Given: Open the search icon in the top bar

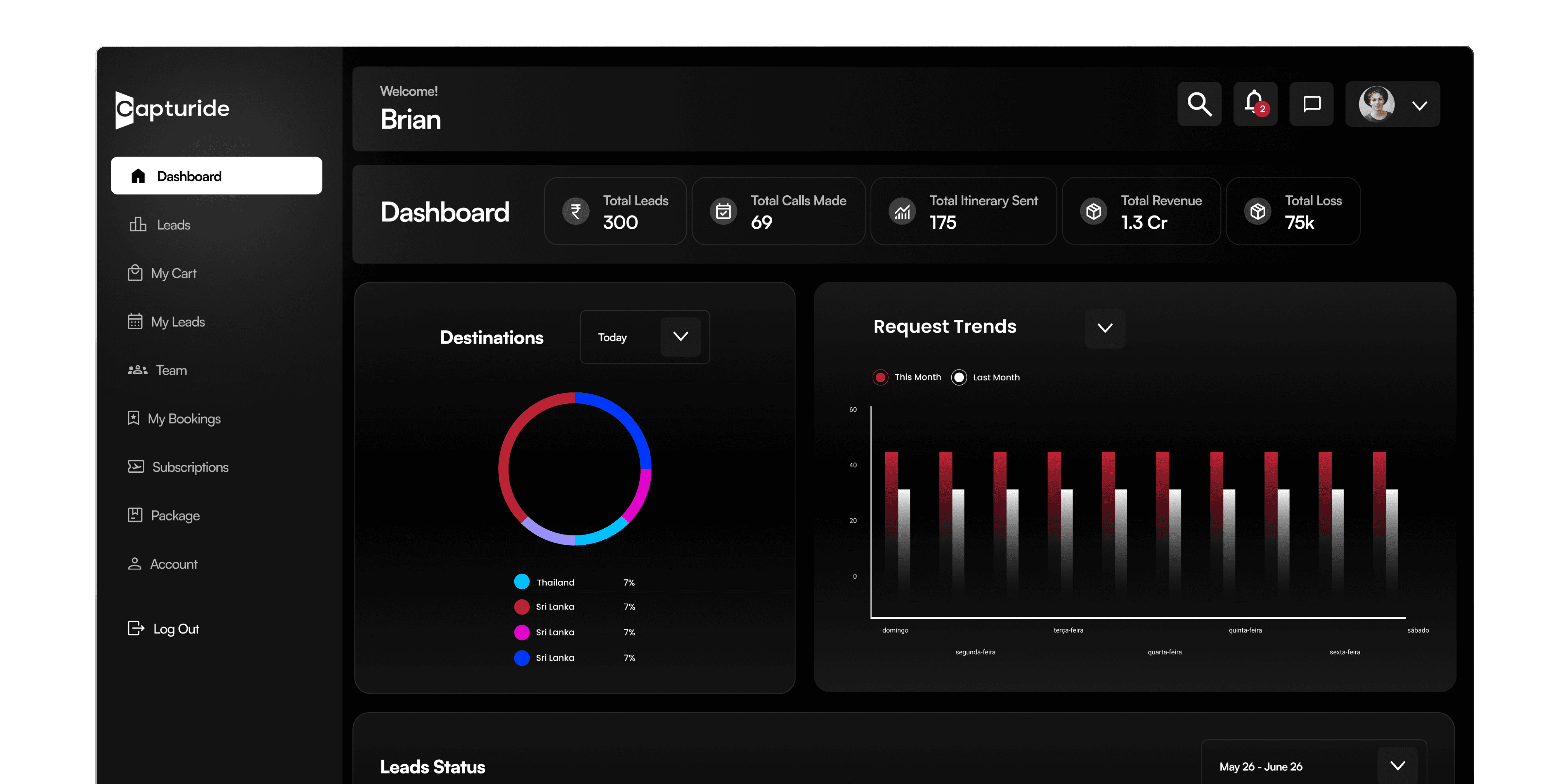Looking at the screenshot, I should click(1199, 104).
